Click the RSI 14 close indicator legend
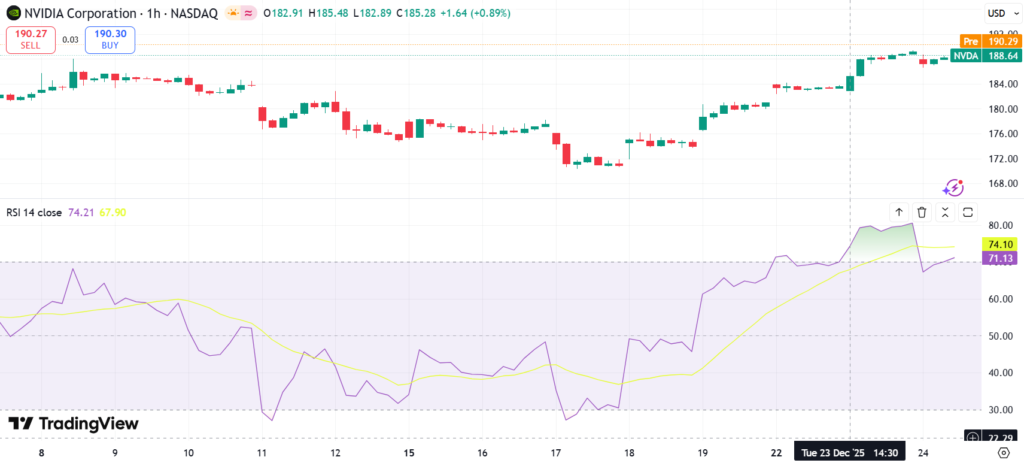 tap(34, 212)
